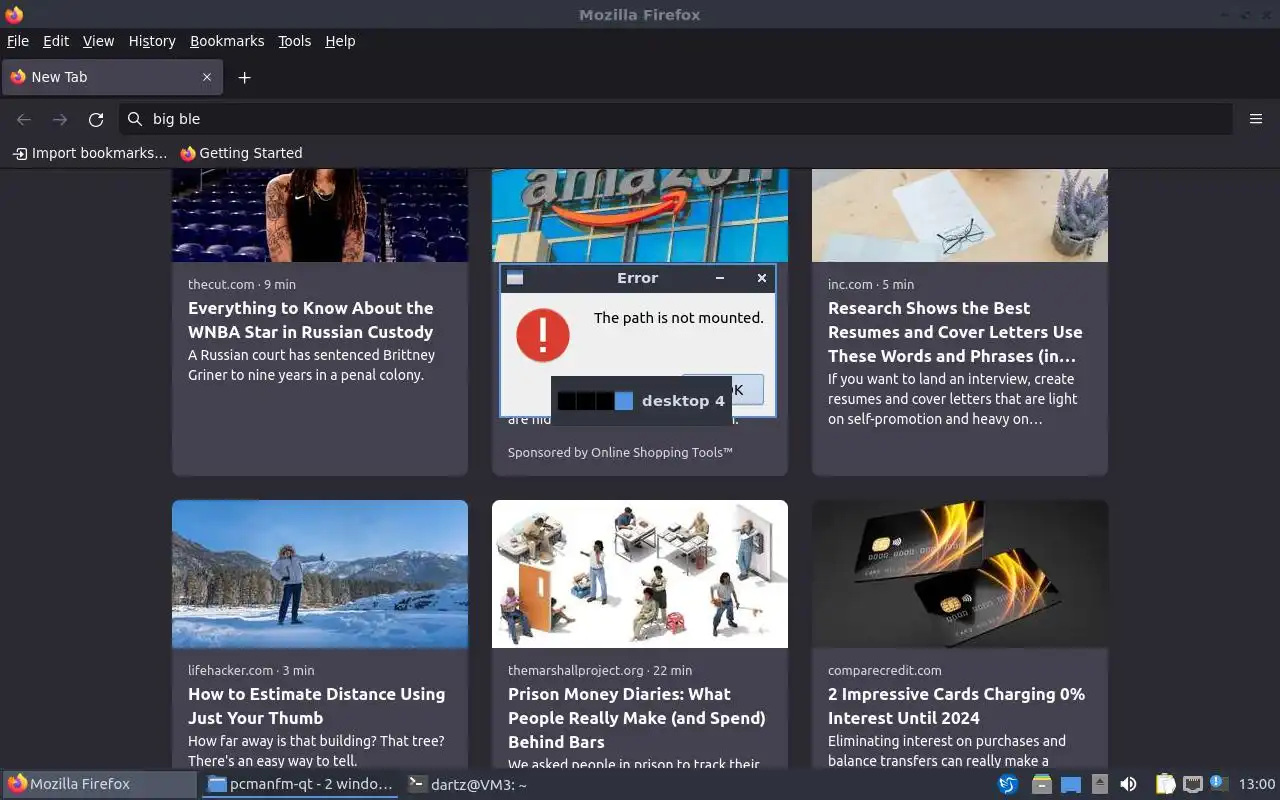
Task: Click the forward navigation arrow
Action: (x=60, y=119)
